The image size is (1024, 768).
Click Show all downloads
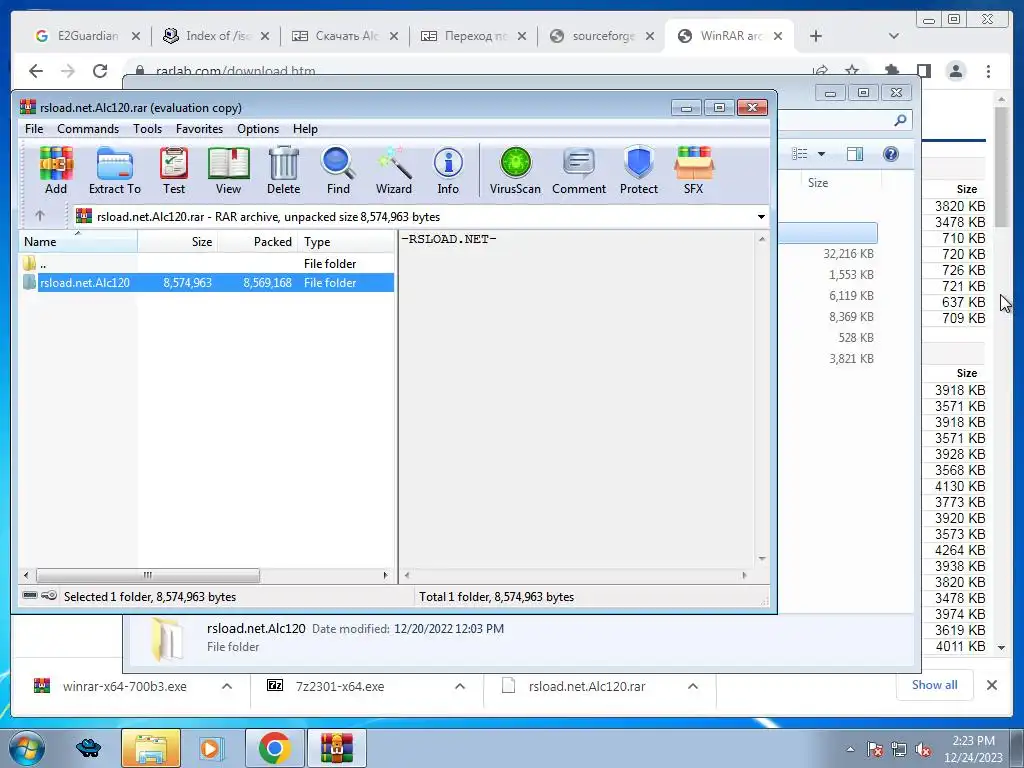(x=935, y=684)
